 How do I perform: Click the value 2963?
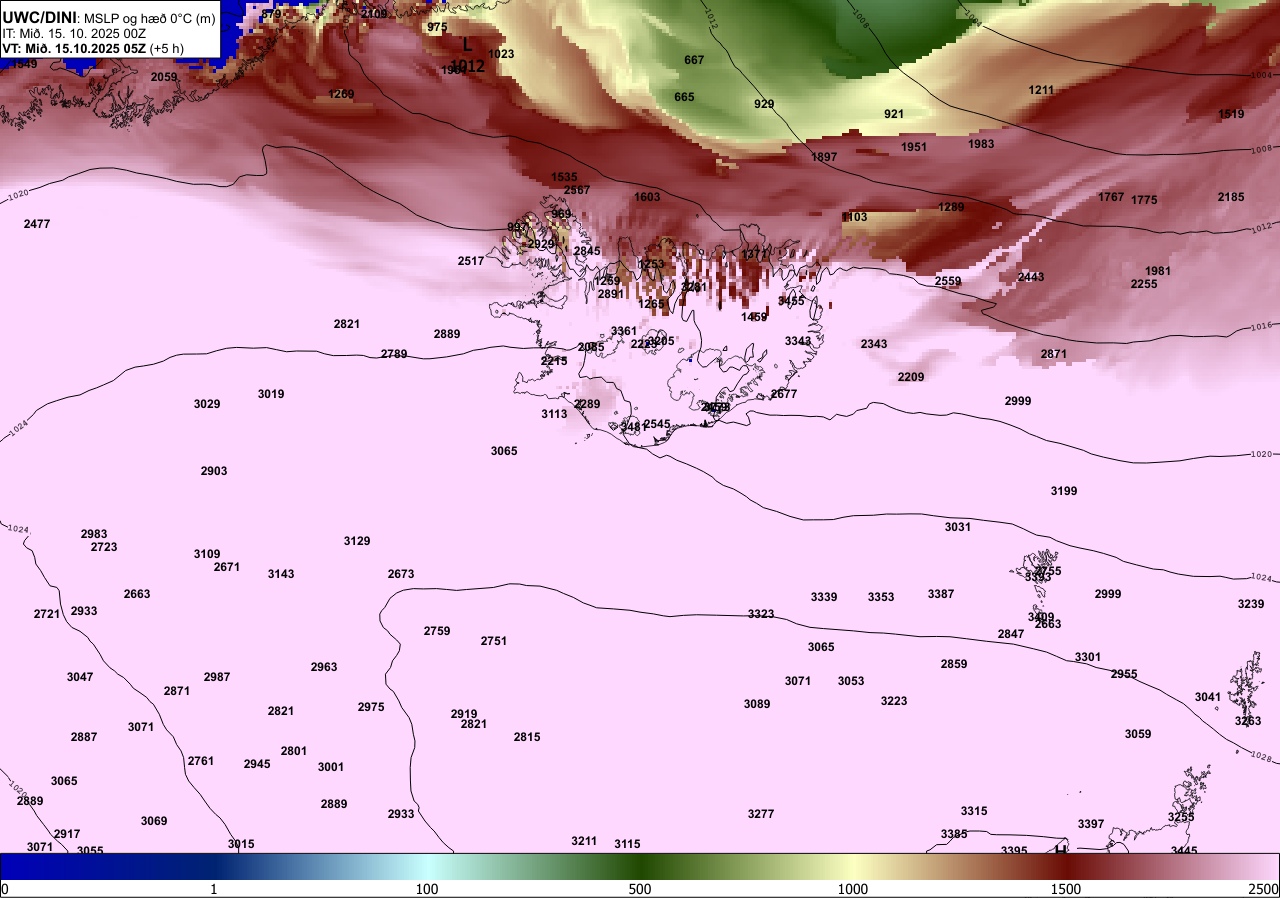324,667
